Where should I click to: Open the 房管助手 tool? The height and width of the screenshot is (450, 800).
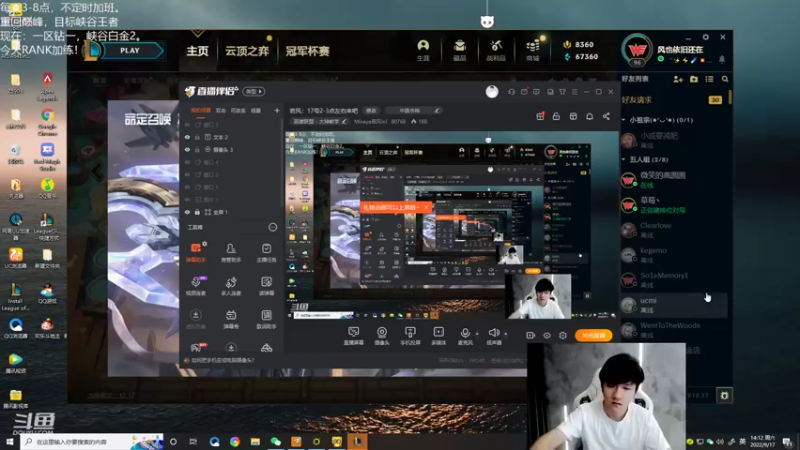231,252
